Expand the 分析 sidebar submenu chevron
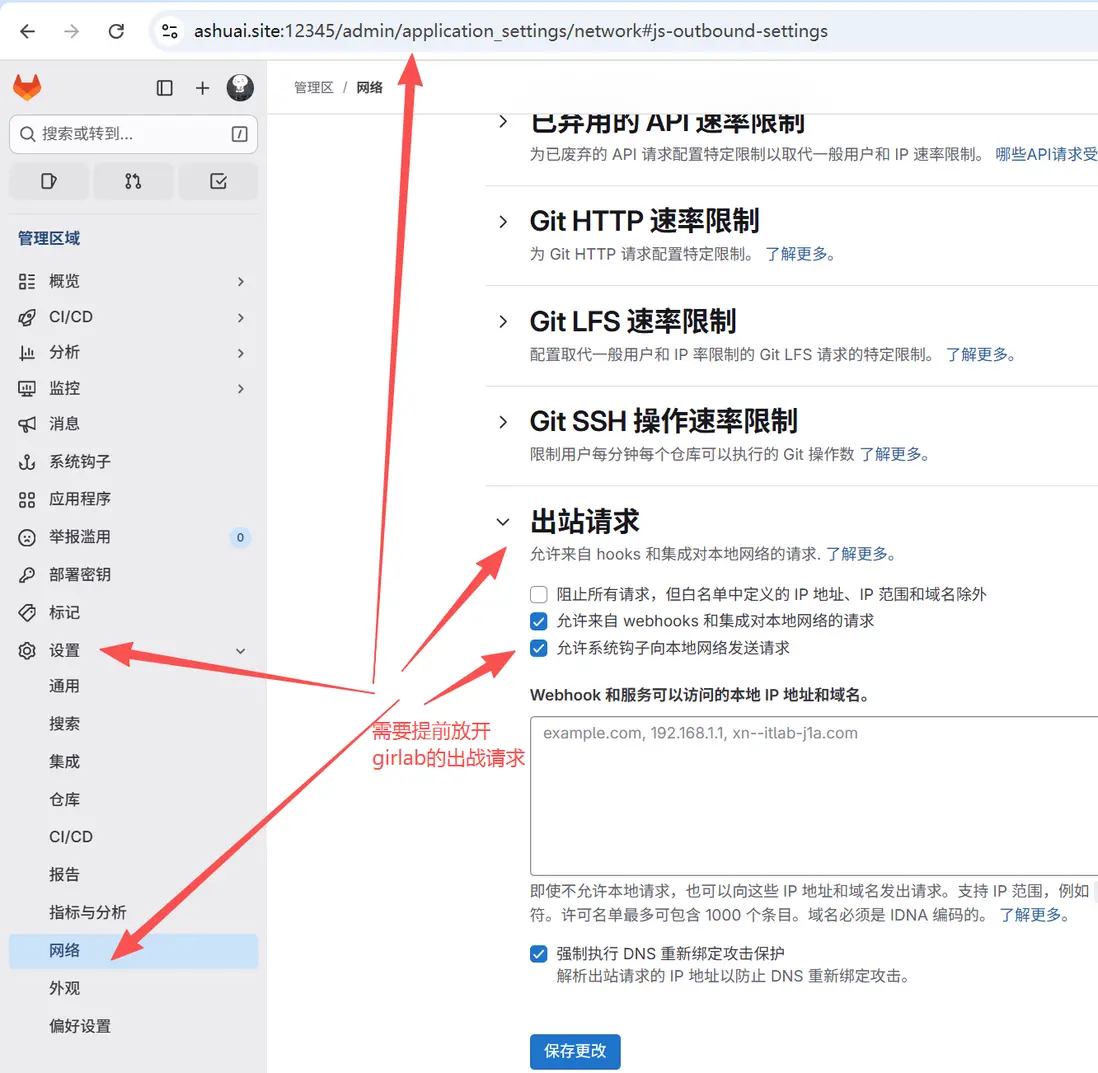This screenshot has width=1098, height=1073. [240, 353]
